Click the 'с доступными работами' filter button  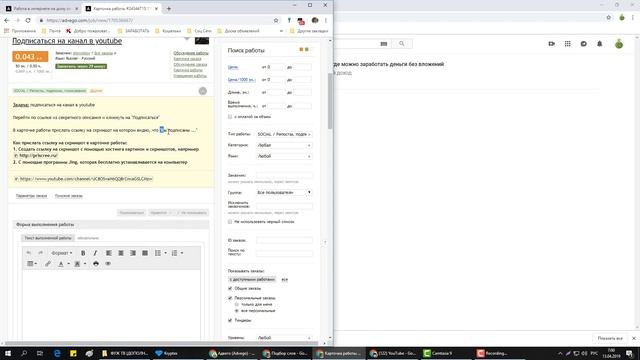tap(252, 280)
